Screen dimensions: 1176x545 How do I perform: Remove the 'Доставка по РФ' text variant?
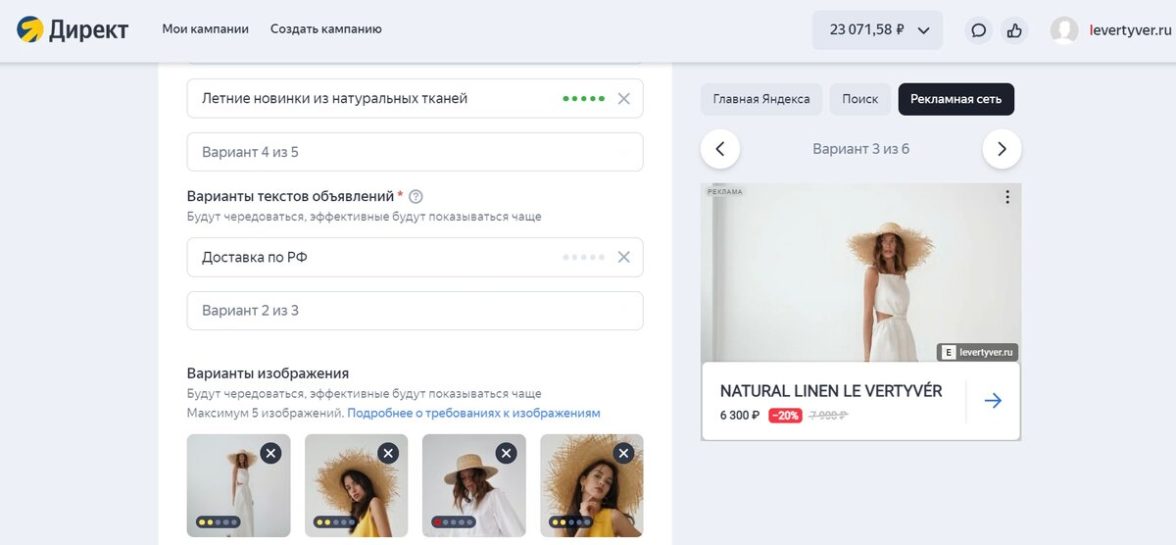624,257
